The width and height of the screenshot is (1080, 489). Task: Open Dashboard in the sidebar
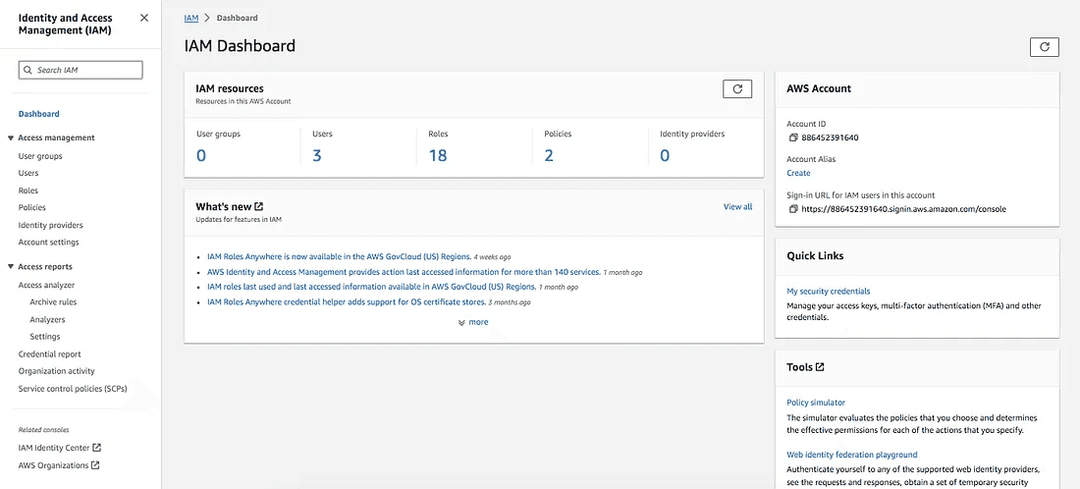coord(39,114)
